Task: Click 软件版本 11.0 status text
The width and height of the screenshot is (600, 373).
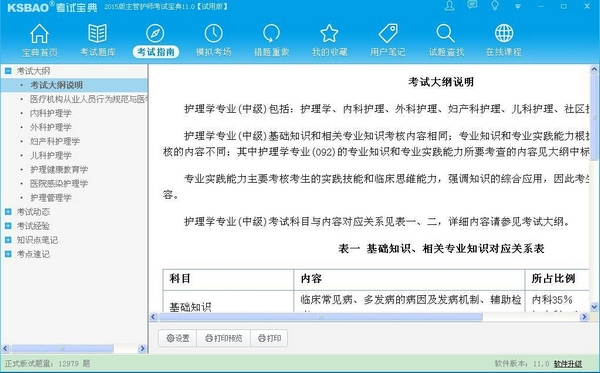Action: pyautogui.click(x=522, y=364)
